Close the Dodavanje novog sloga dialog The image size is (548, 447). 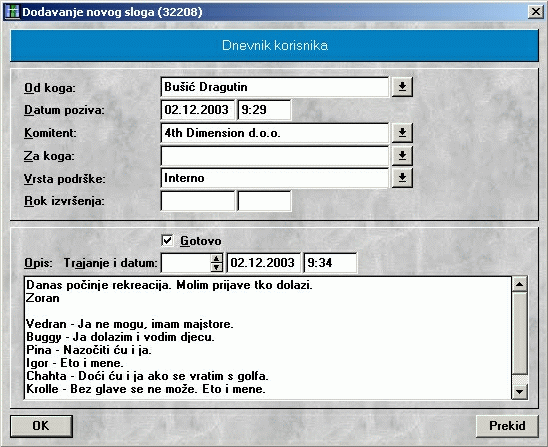(536, 12)
